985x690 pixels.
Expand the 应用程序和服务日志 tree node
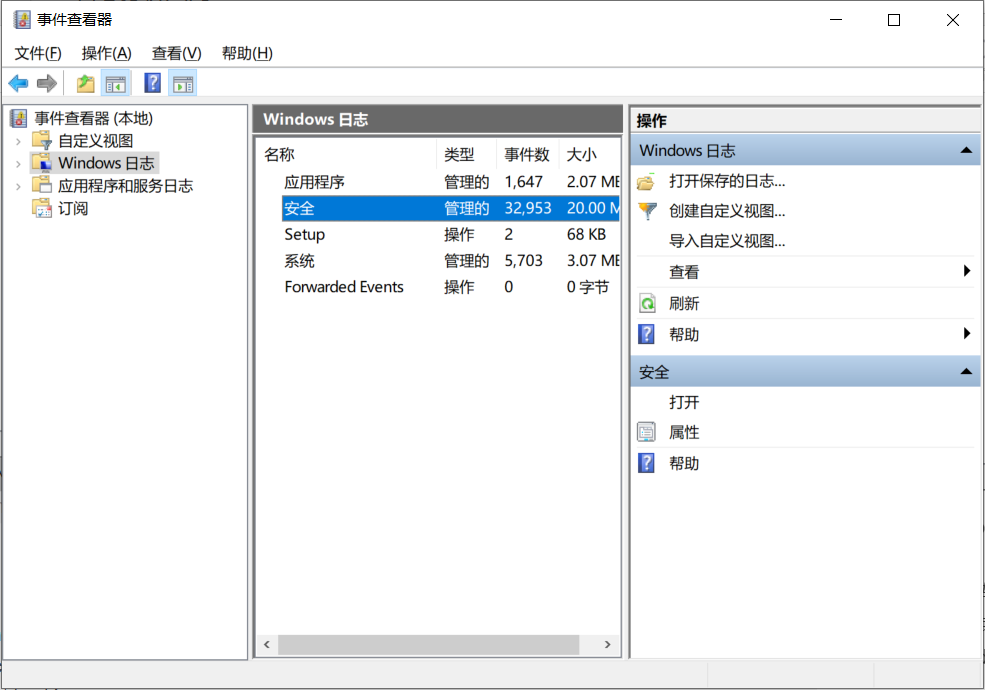click(x=18, y=187)
